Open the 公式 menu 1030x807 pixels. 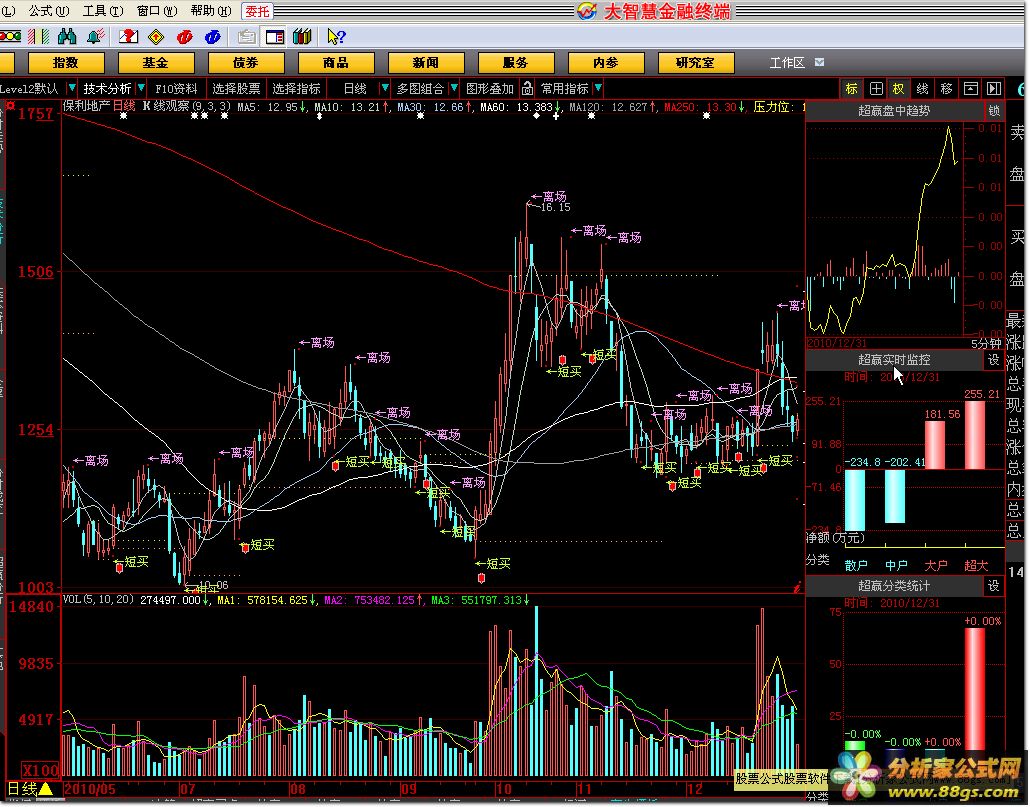pos(48,11)
